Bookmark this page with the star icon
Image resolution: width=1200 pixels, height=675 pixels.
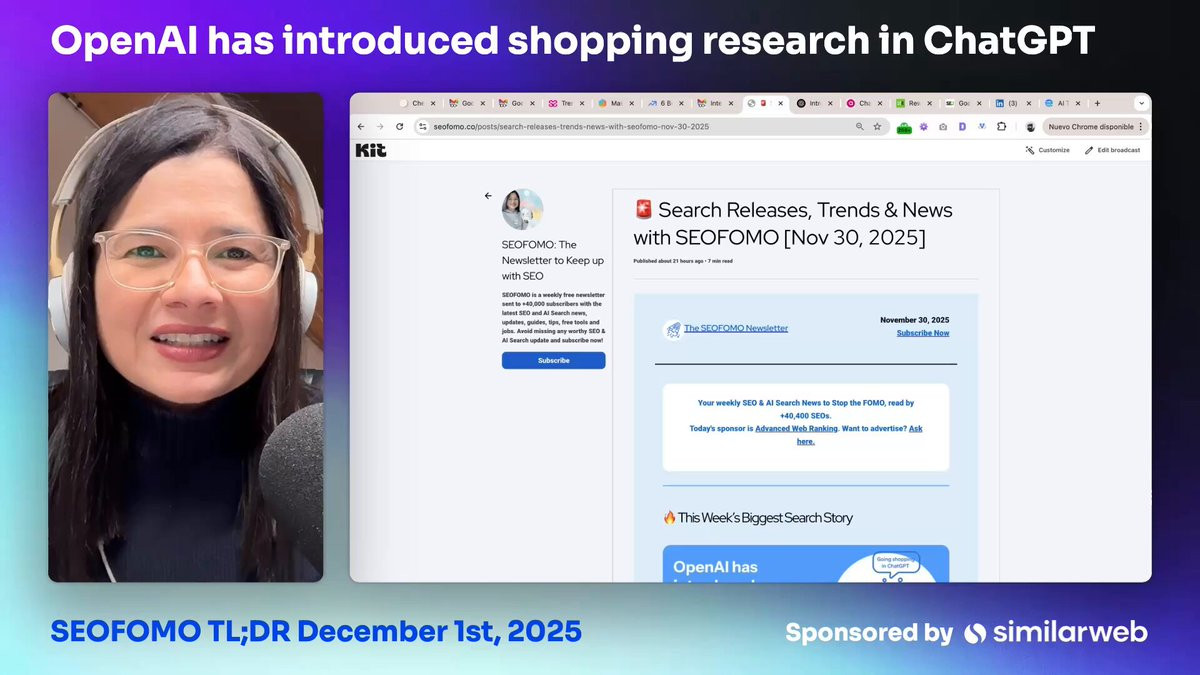coord(877,127)
